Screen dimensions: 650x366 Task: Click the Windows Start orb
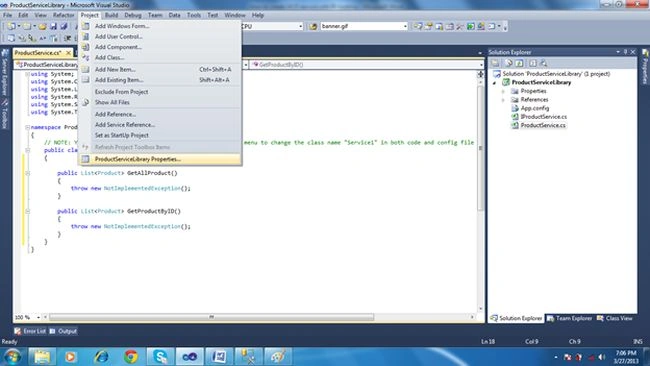12,356
